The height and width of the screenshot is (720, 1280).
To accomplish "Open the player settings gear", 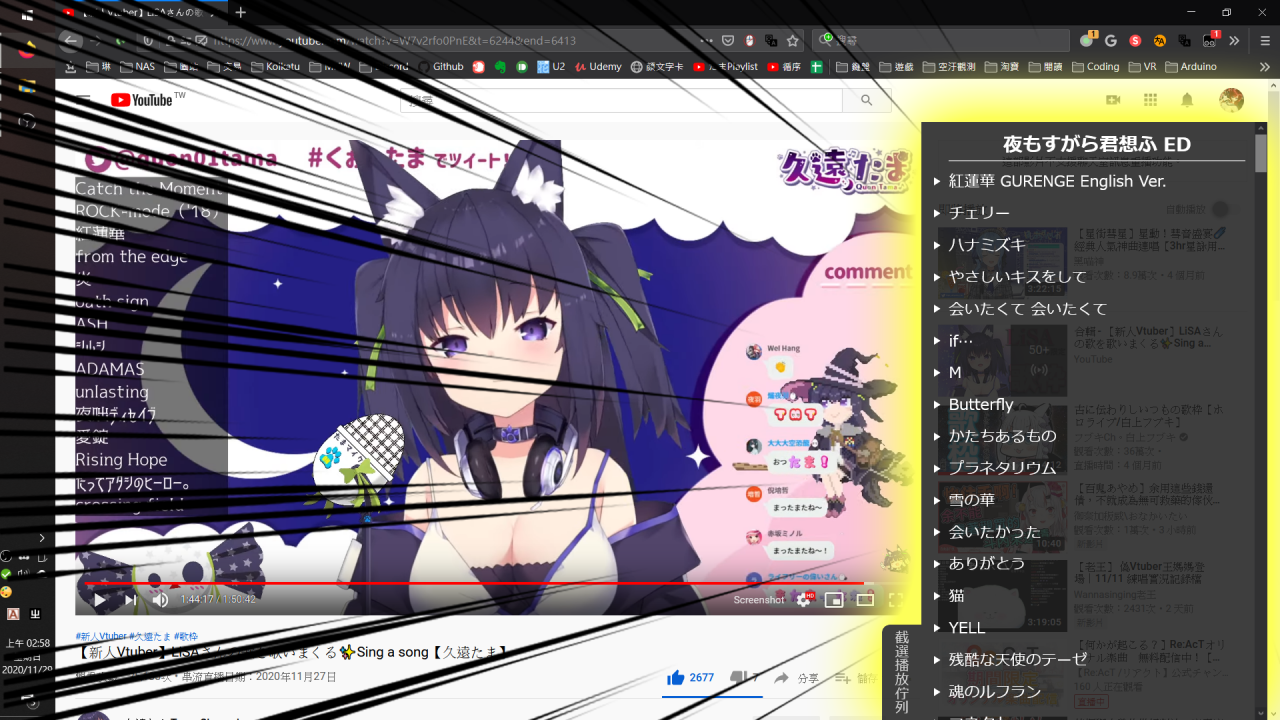I will pyautogui.click(x=803, y=599).
